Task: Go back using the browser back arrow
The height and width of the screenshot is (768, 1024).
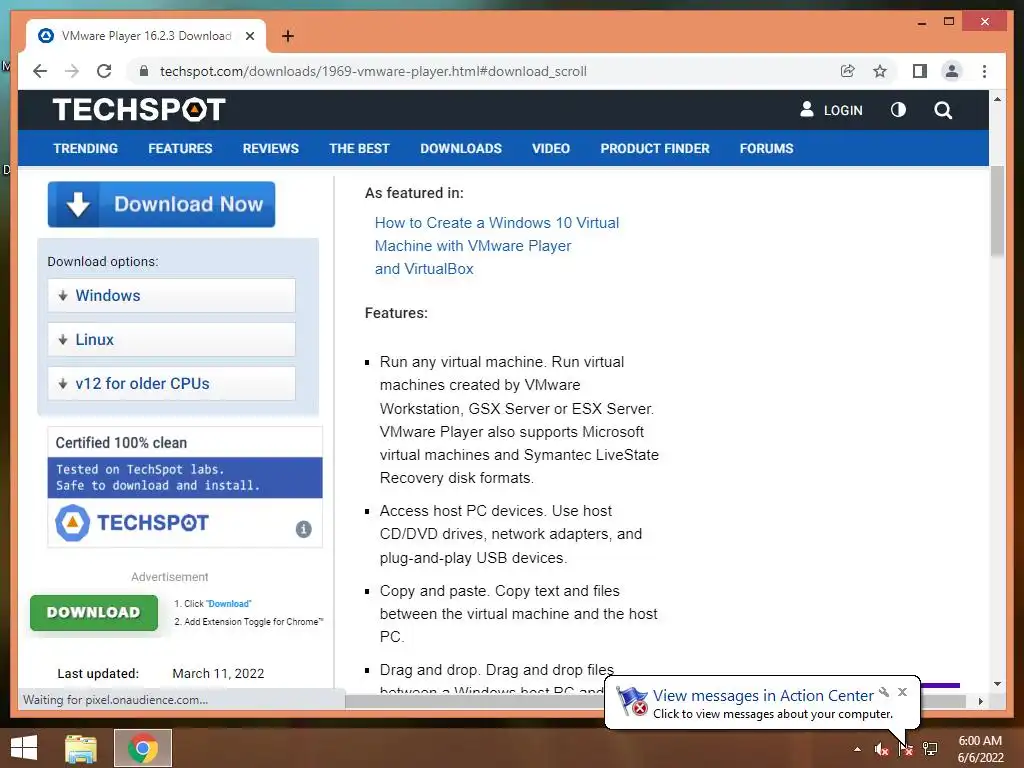Action: pyautogui.click(x=40, y=71)
